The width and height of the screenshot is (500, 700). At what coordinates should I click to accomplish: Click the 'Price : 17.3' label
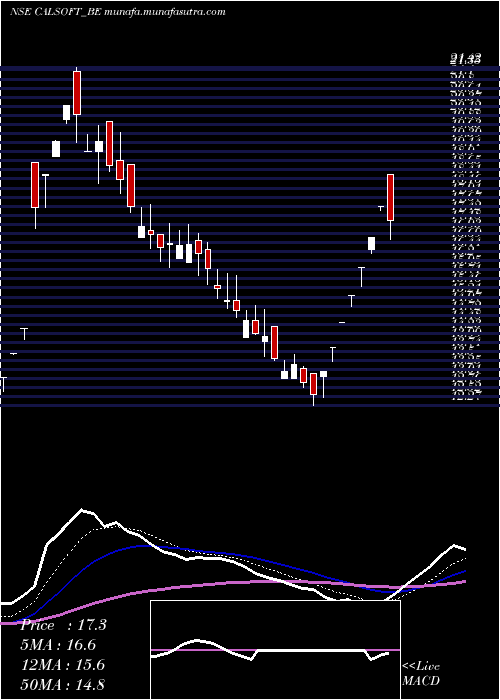(x=63, y=625)
